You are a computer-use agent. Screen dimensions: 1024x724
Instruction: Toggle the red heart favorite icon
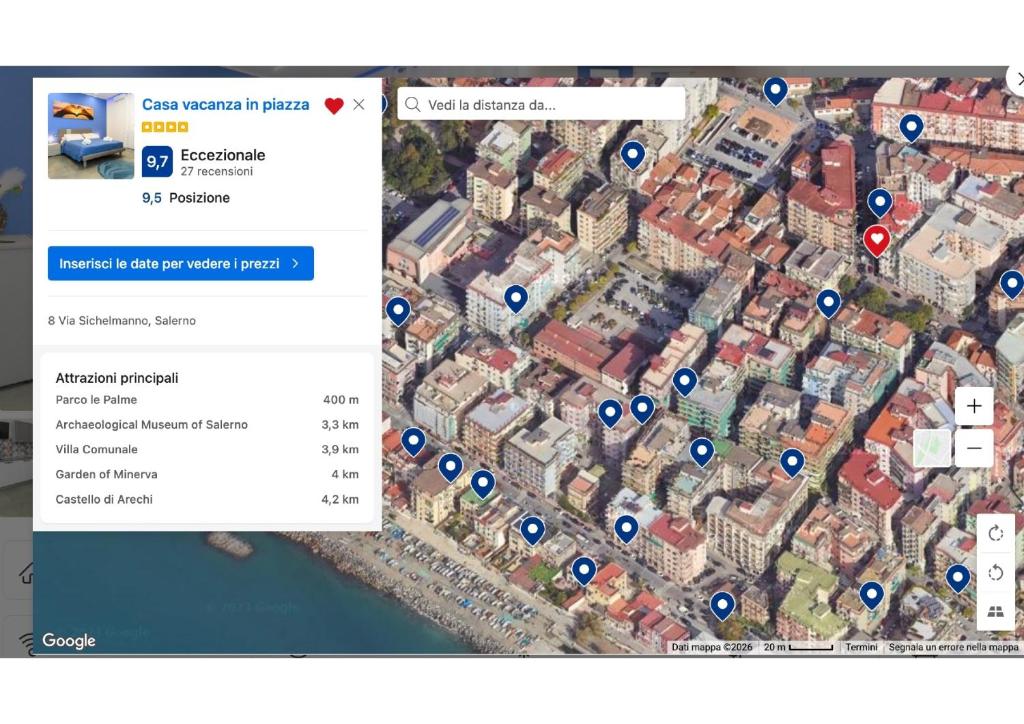point(334,105)
